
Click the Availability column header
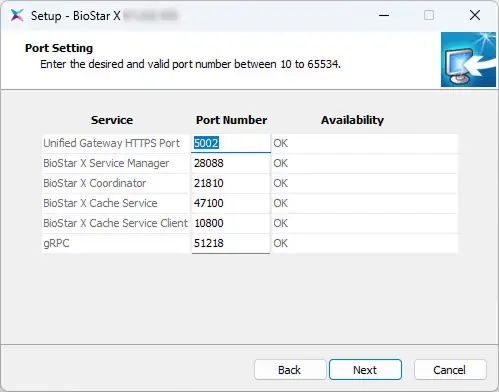point(352,120)
